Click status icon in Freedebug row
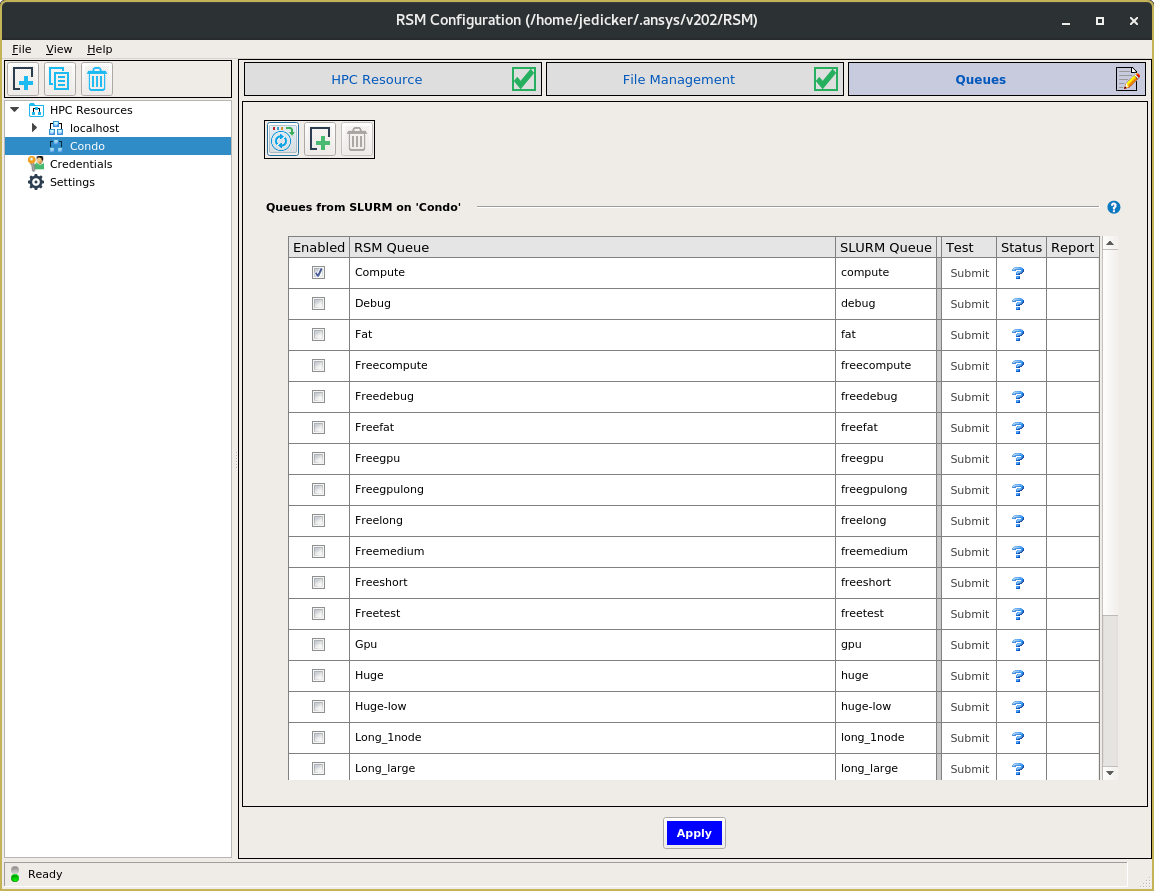1154x891 pixels. [1019, 397]
